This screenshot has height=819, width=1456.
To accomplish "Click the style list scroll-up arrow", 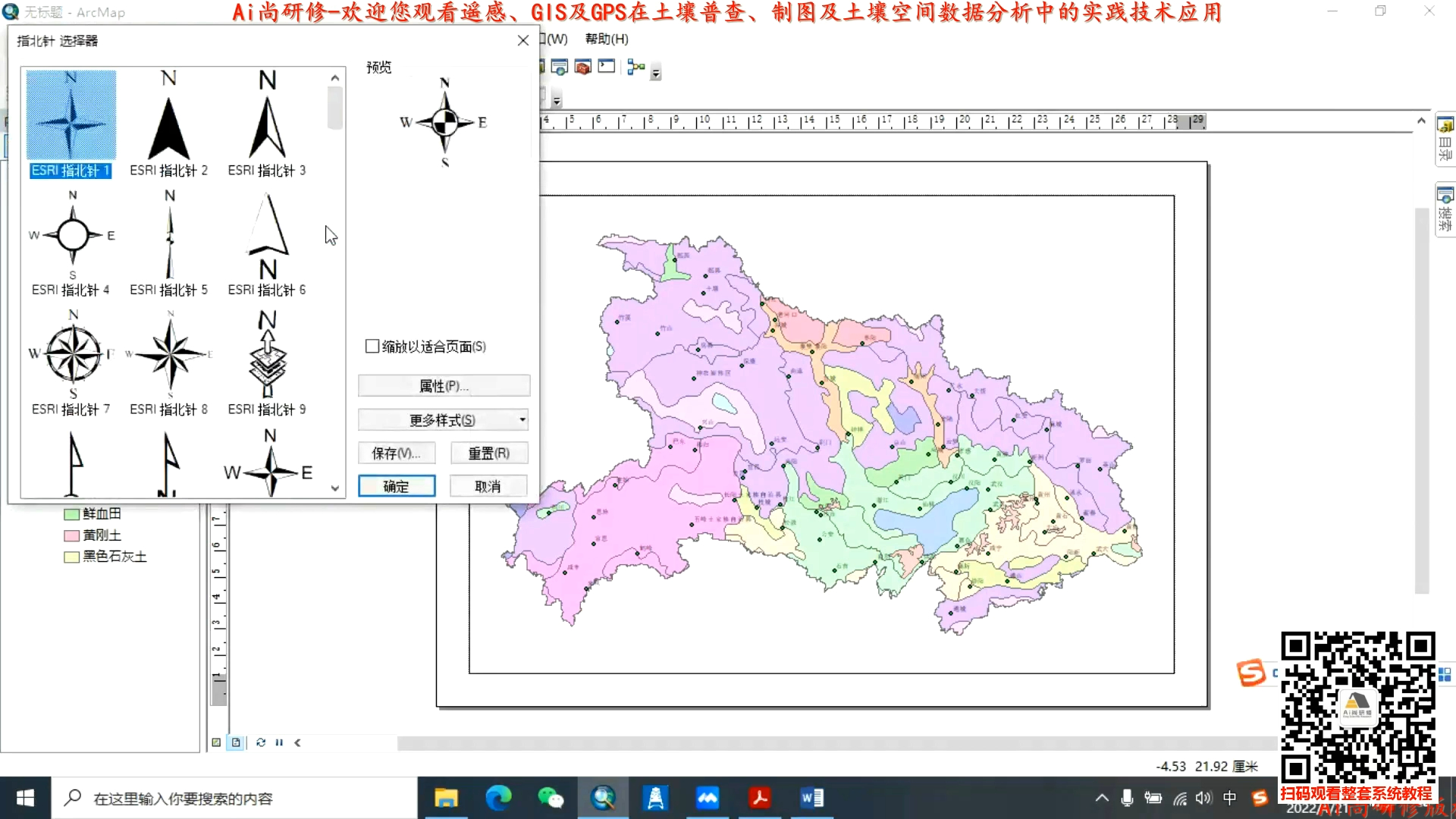I will coord(334,77).
